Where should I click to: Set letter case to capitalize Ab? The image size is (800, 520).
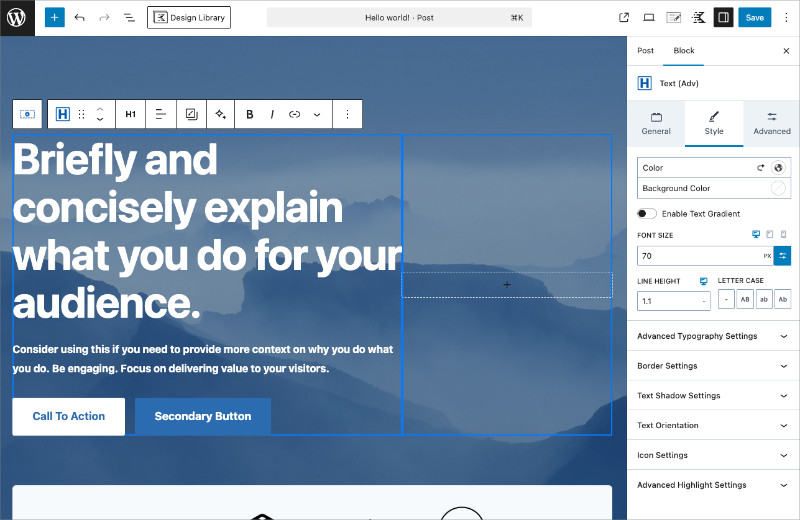click(x=783, y=299)
